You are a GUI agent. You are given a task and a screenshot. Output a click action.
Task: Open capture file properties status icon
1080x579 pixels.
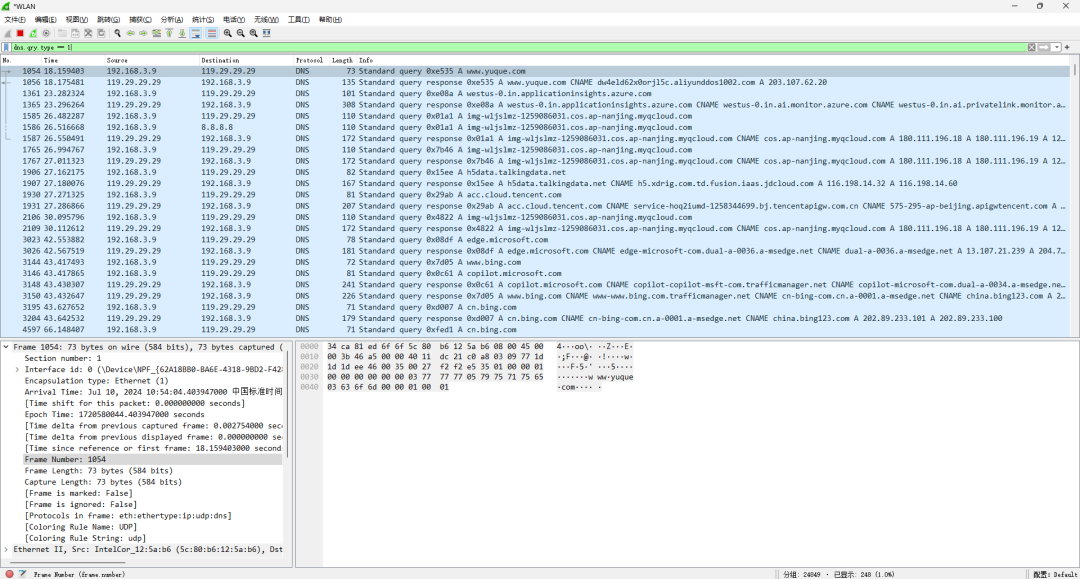coord(23,573)
